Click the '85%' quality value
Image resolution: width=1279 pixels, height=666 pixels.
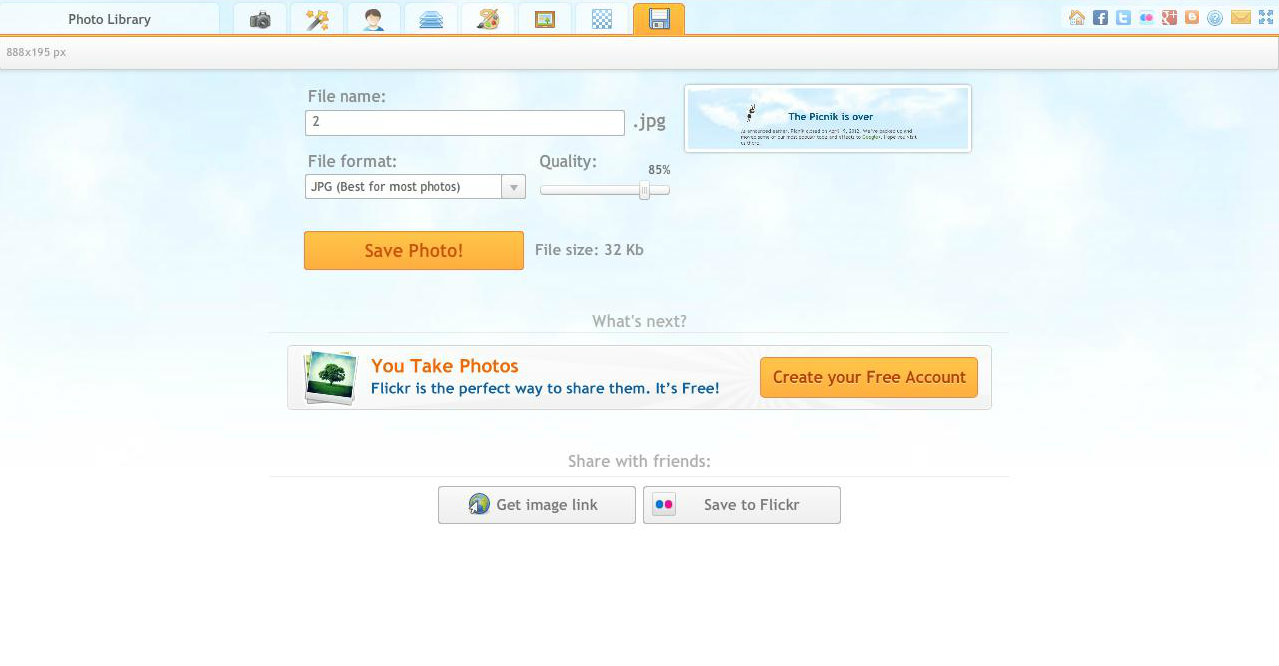click(659, 170)
